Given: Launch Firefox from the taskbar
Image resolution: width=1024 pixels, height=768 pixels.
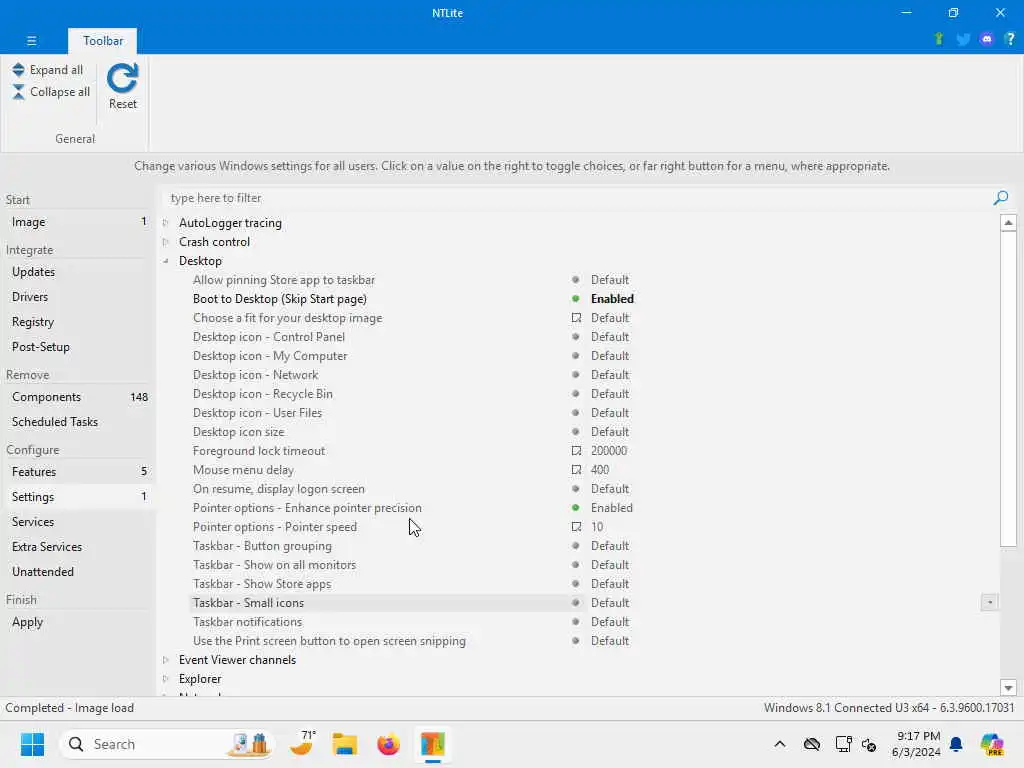Looking at the screenshot, I should (388, 744).
